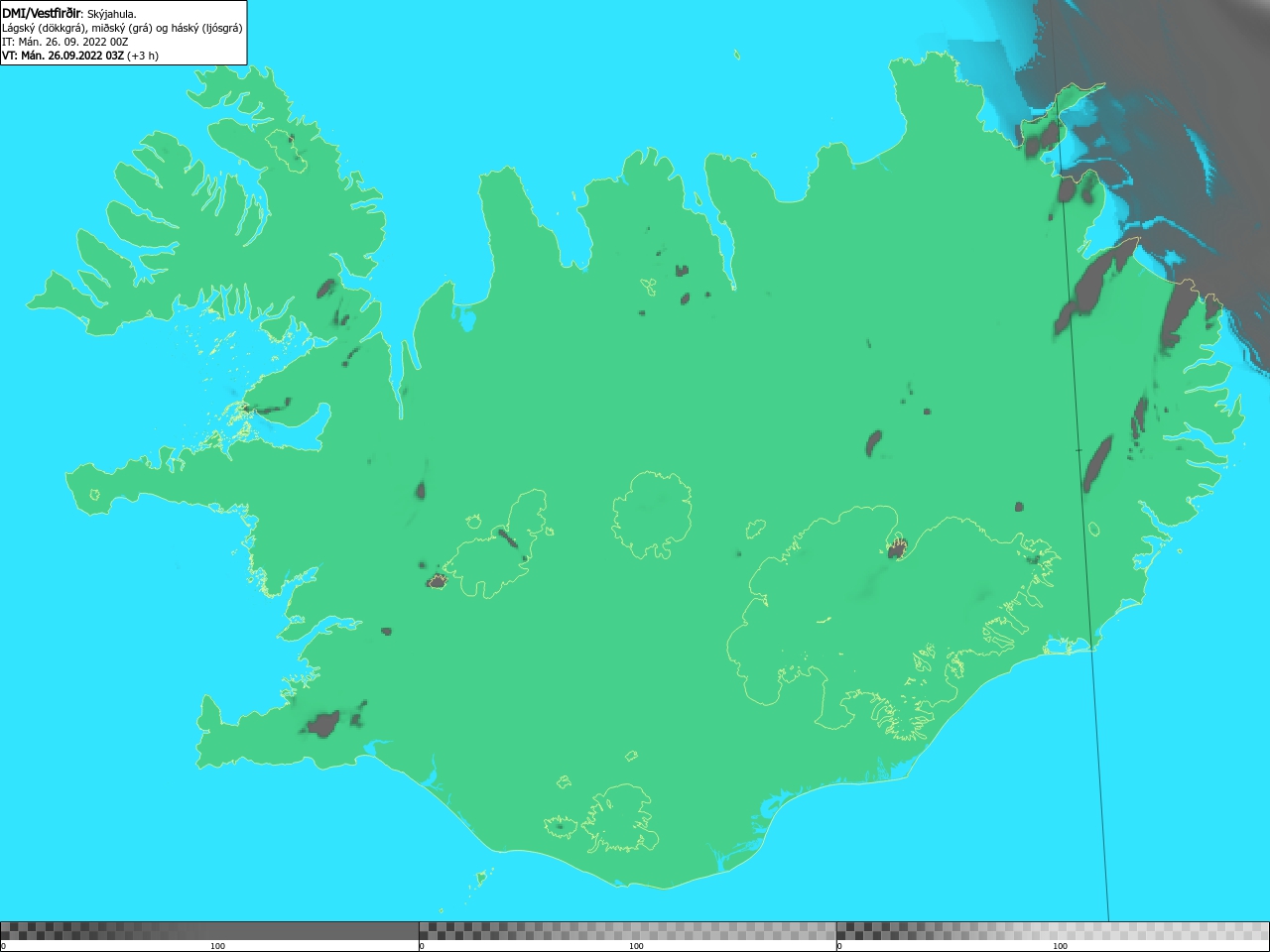Viewport: 1270px width, 952px height.
Task: Click the dark gray low-cloud scale bar
Action: (x=209, y=931)
